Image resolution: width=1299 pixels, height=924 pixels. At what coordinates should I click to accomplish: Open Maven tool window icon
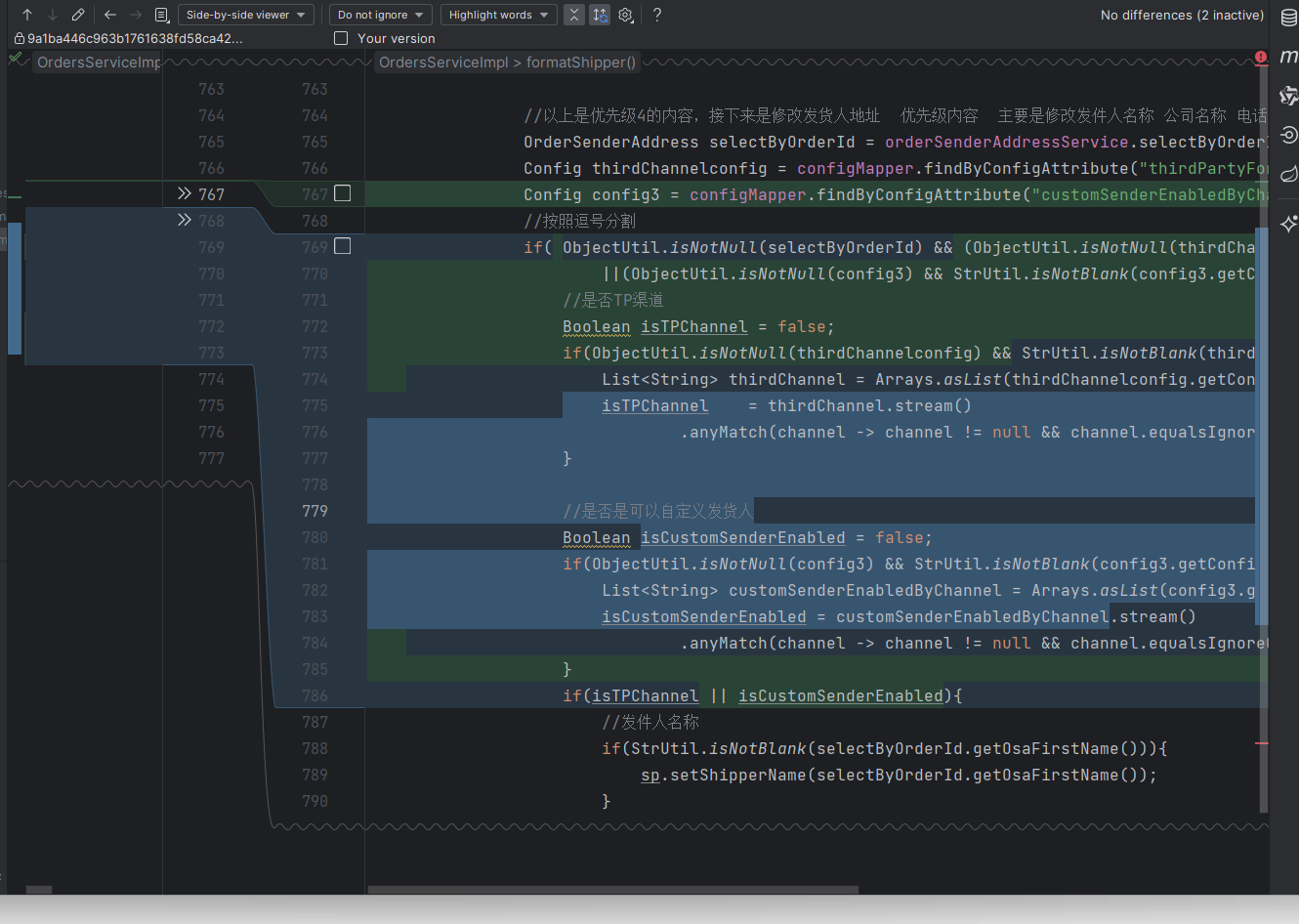pos(1288,57)
